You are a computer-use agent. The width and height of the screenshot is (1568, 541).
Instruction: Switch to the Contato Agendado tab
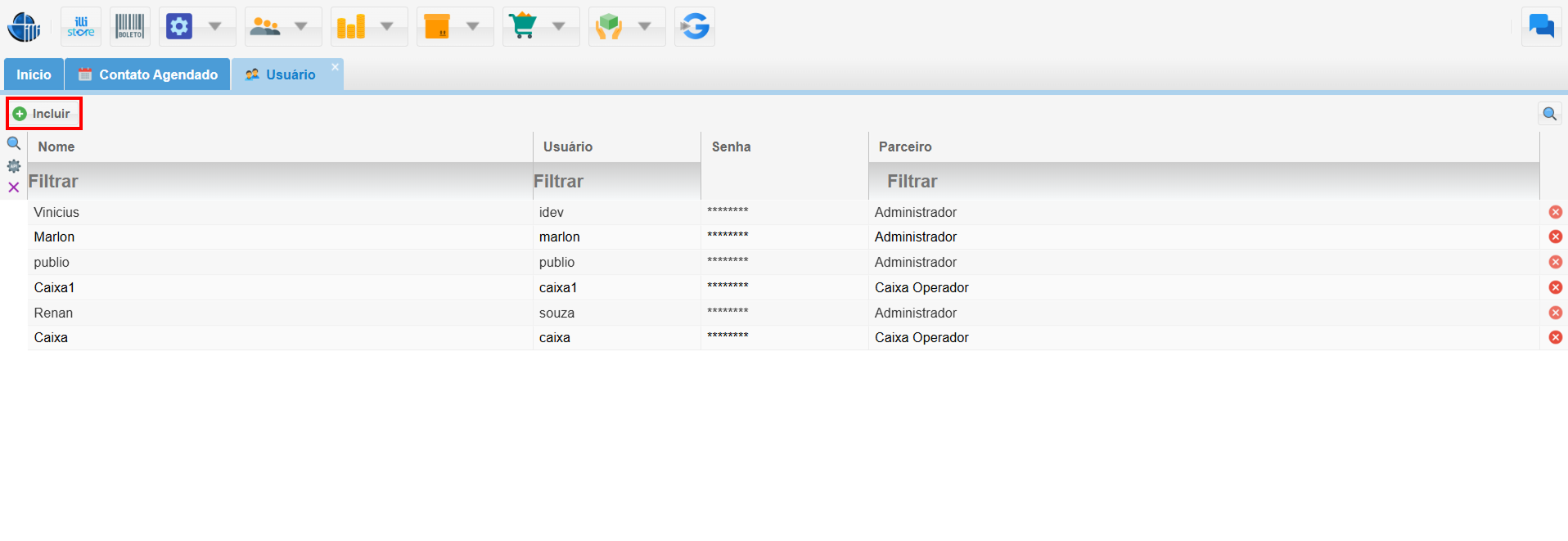pos(148,74)
